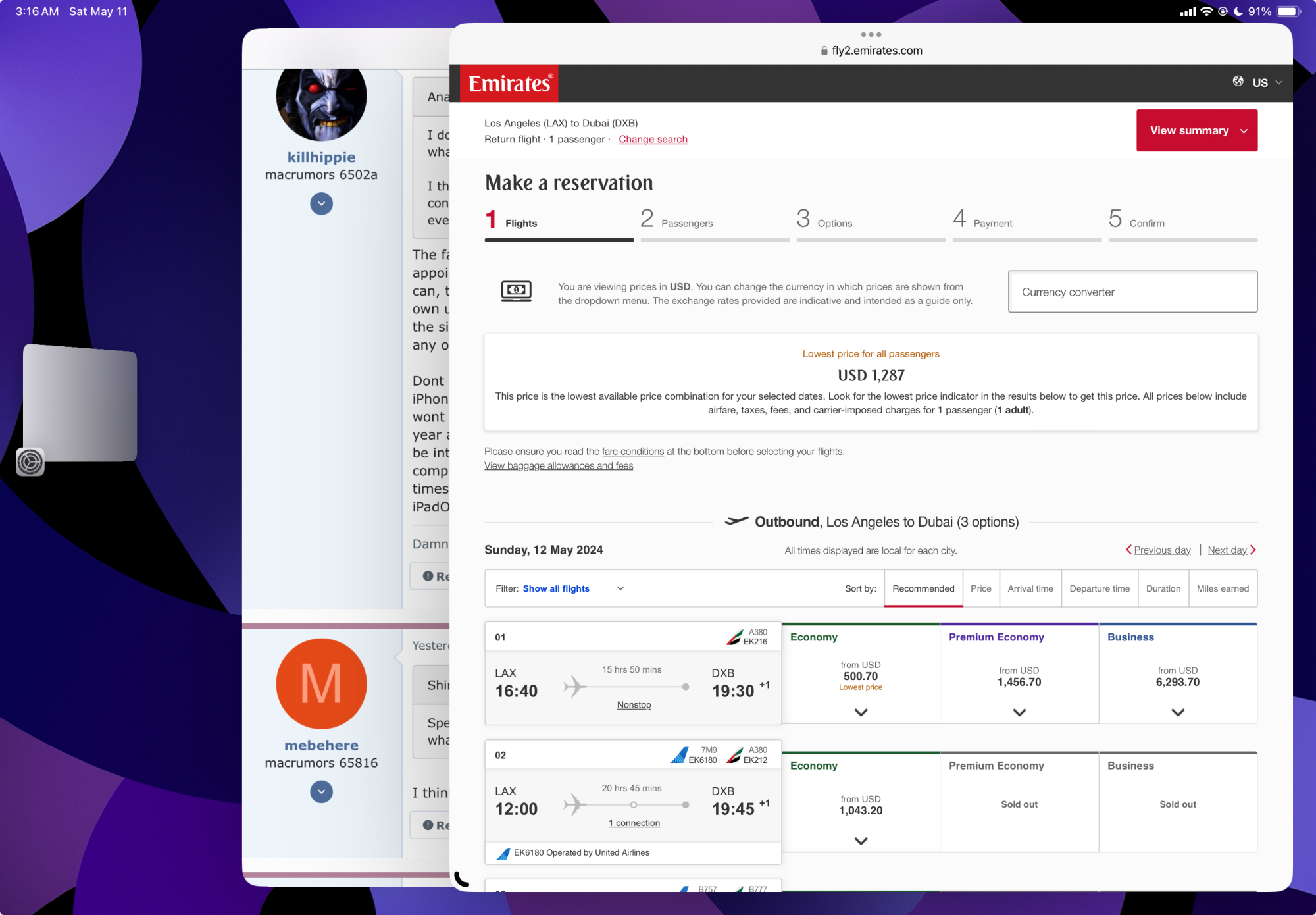Click the Nonstop link on flight 01
The width and height of the screenshot is (1316, 915).
pos(634,704)
